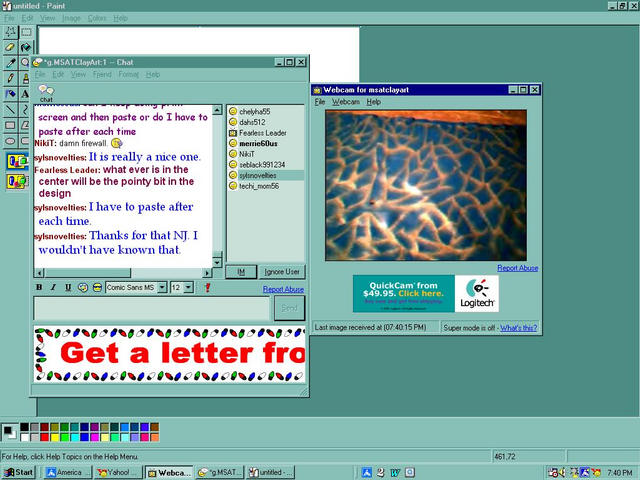Choose the Pencil tool in Paint
Image resolution: width=640 pixels, height=480 pixels.
point(10,78)
